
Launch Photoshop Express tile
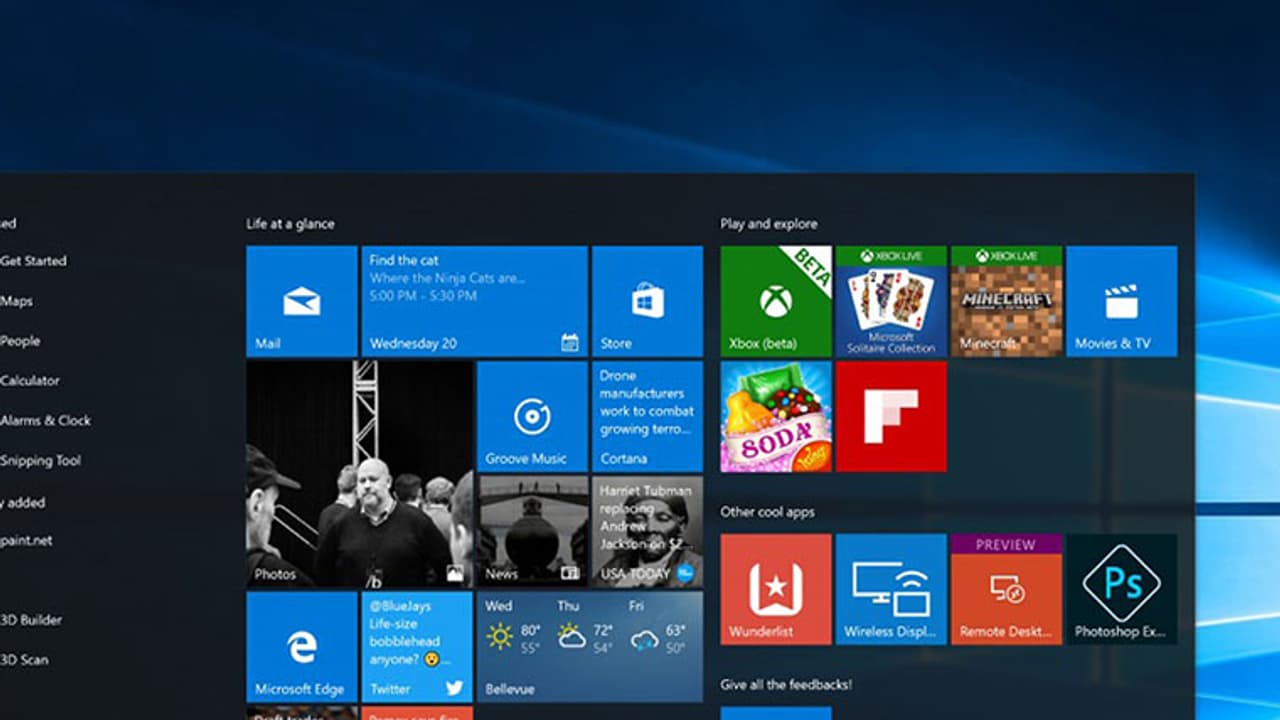tap(1121, 588)
